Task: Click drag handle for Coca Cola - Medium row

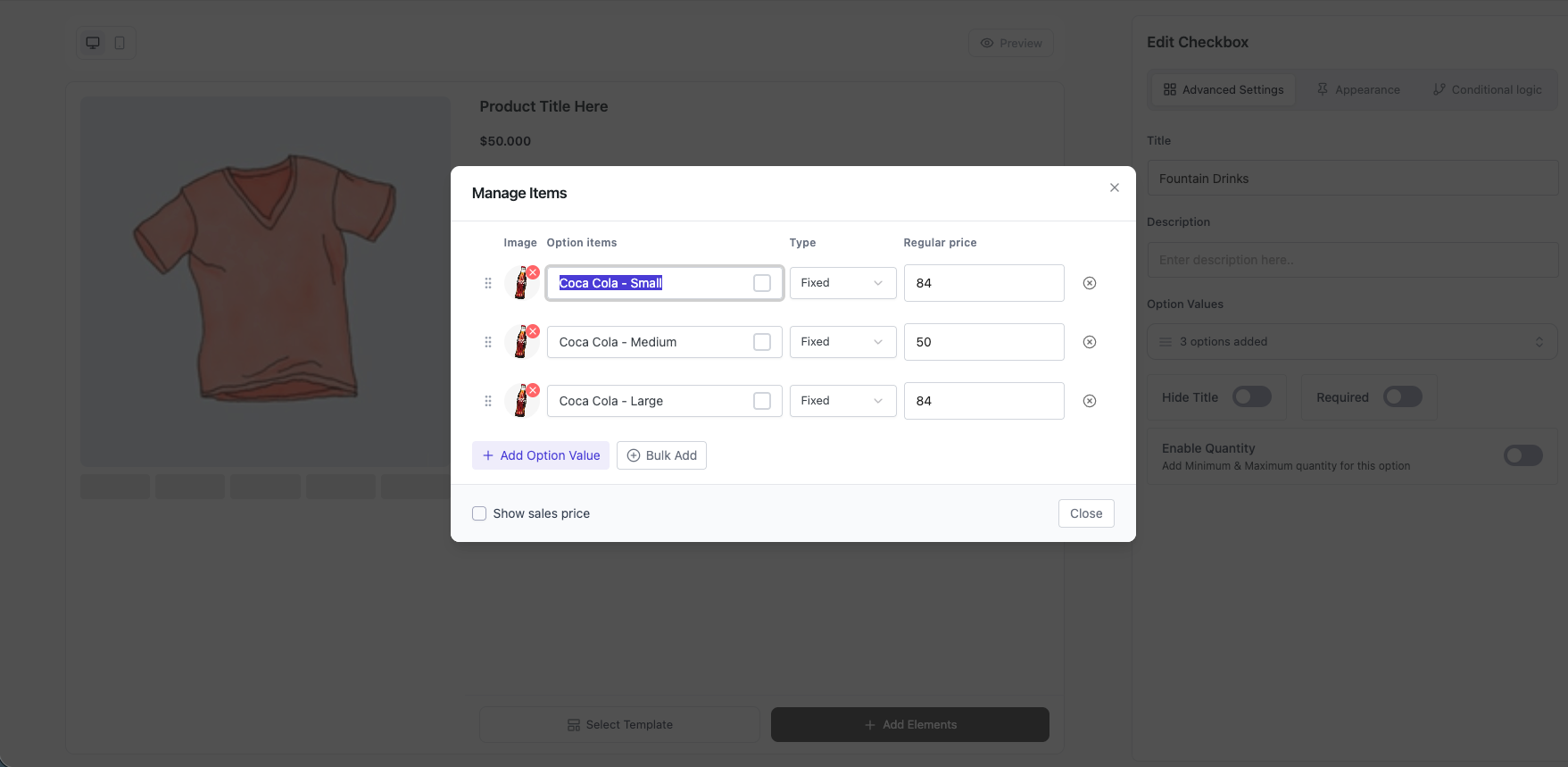Action: [488, 342]
